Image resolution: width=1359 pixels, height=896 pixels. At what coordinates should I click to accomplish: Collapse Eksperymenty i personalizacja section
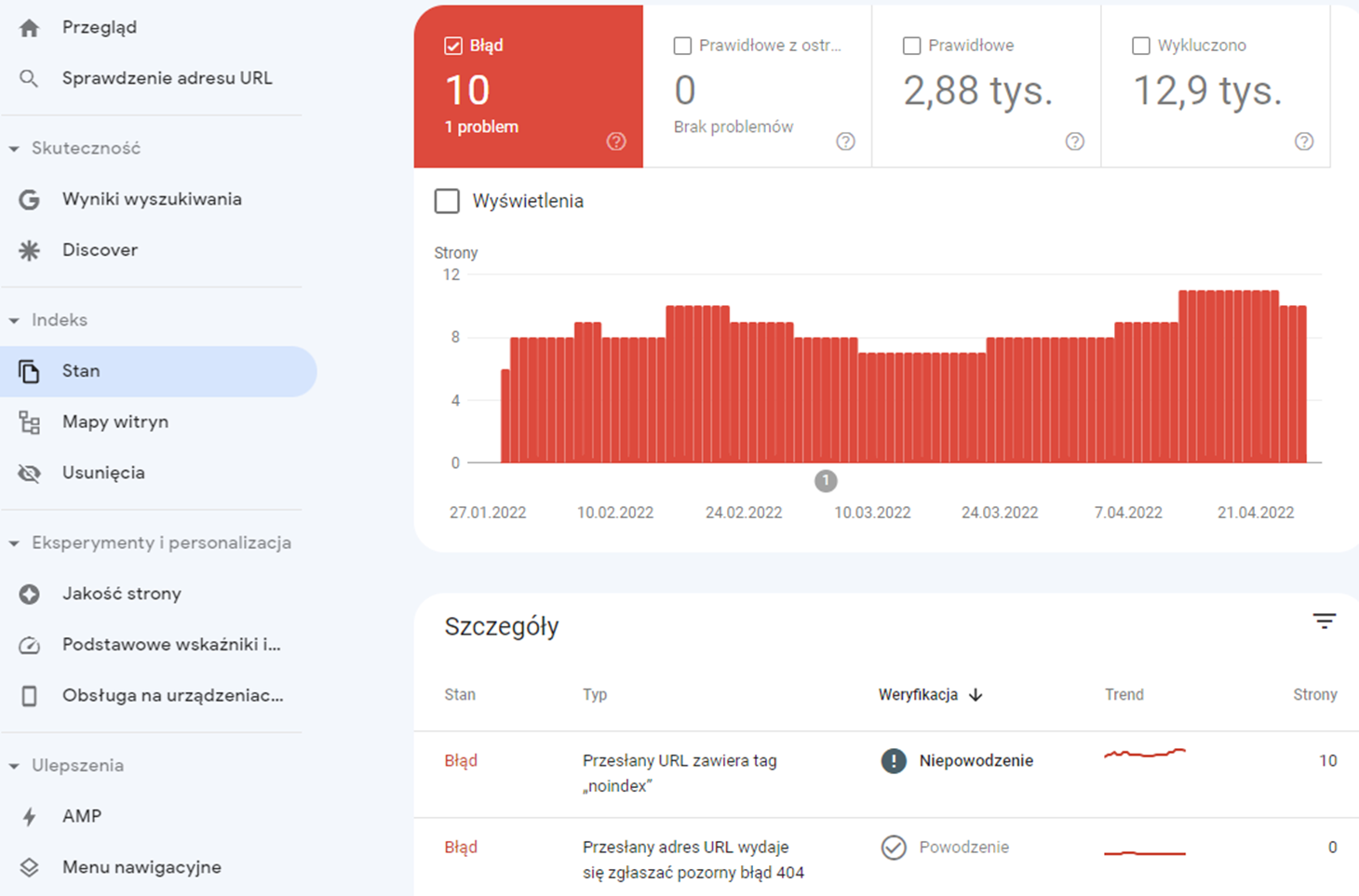(x=14, y=543)
